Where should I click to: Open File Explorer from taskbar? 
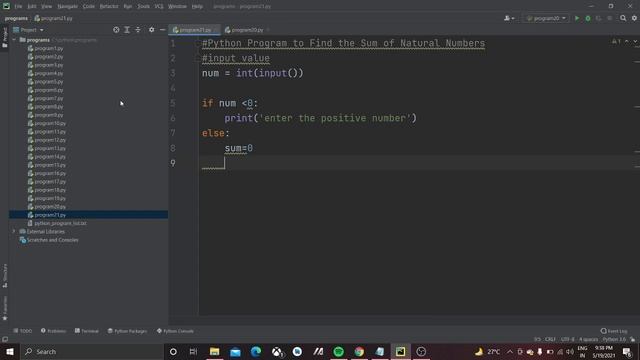pos(214,351)
